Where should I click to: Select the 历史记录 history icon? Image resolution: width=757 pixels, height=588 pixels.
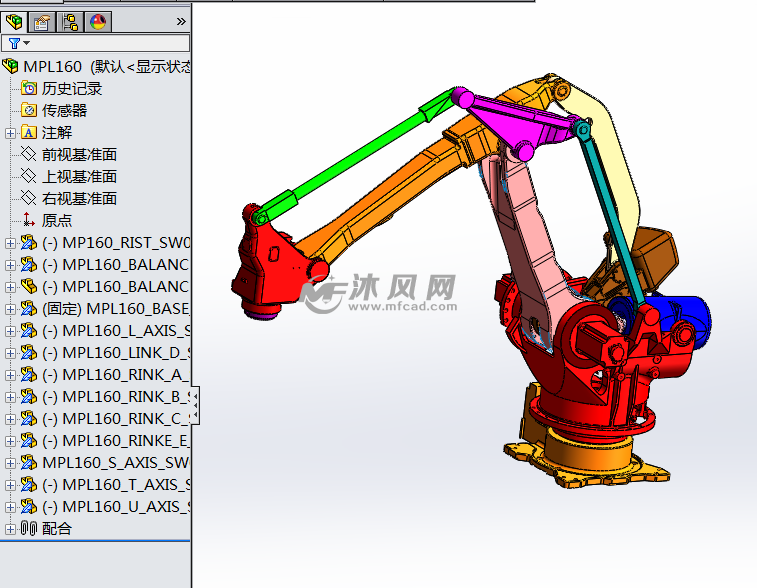tap(29, 88)
